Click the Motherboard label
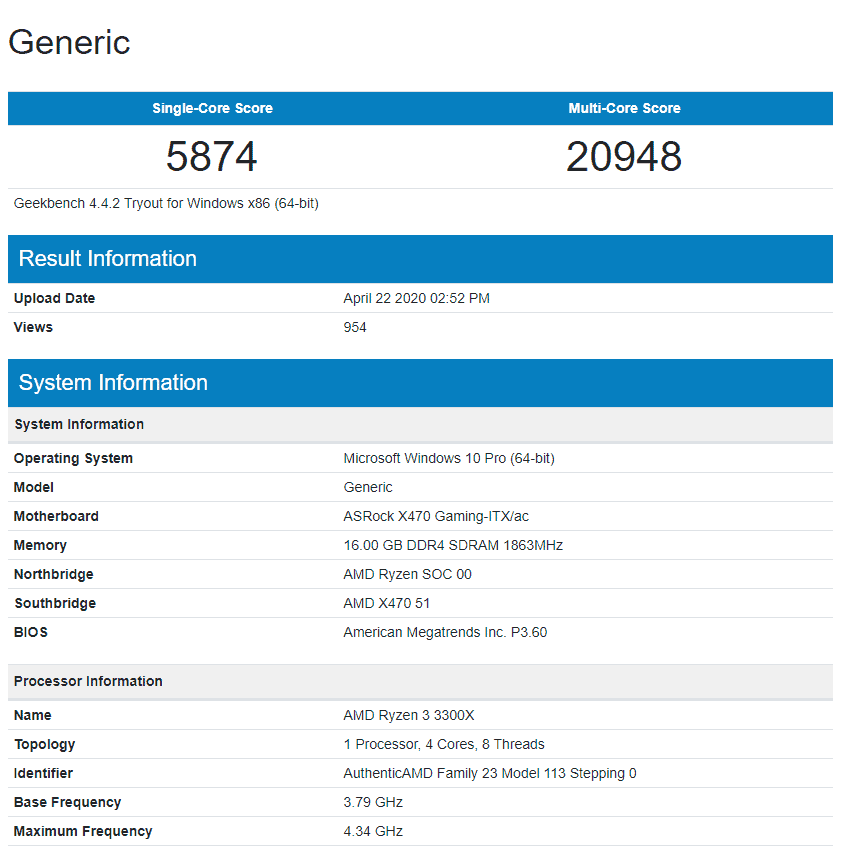This screenshot has height=849, width=852. click(57, 516)
